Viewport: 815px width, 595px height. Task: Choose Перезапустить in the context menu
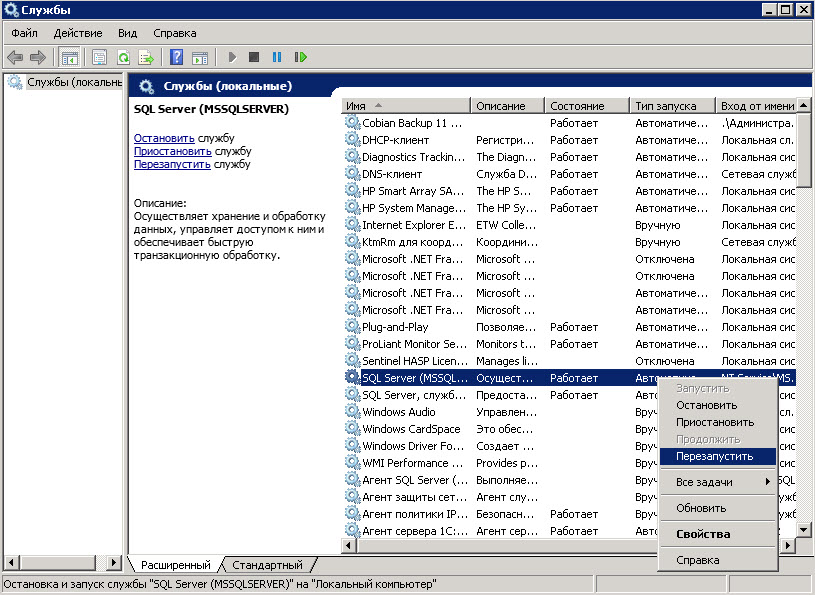point(718,456)
